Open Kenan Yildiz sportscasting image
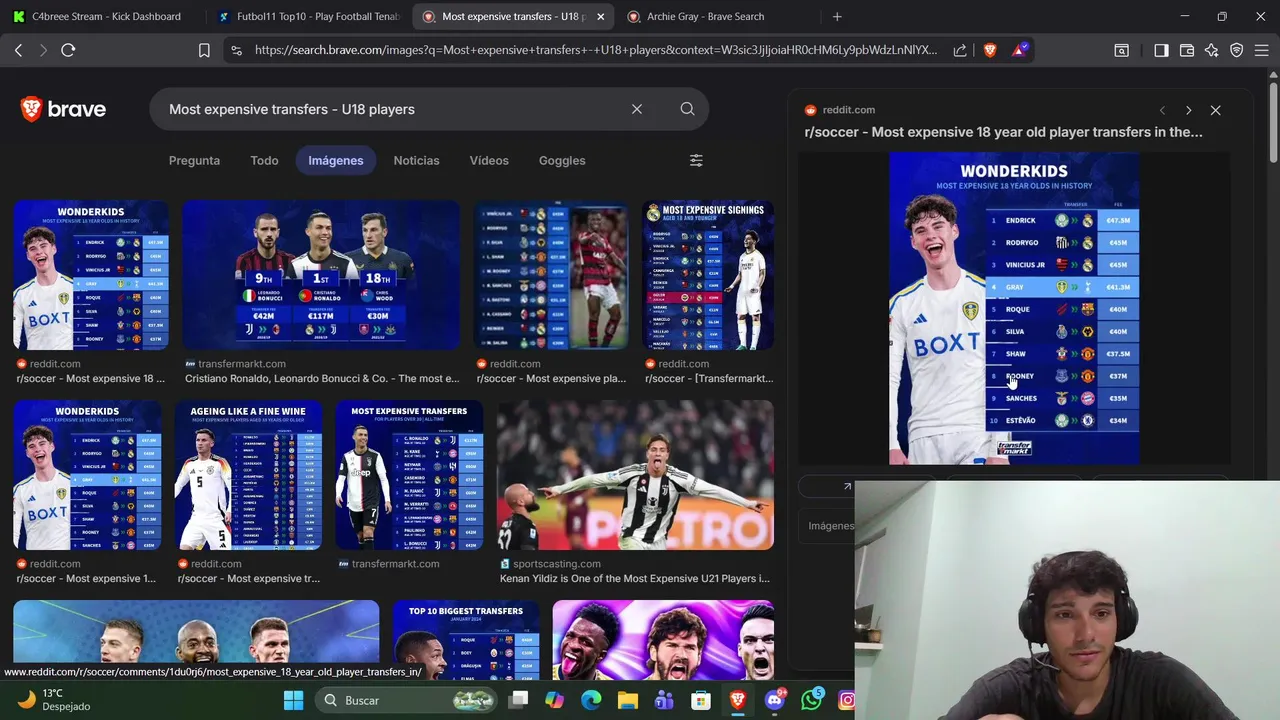This screenshot has width=1280, height=720. (635, 475)
